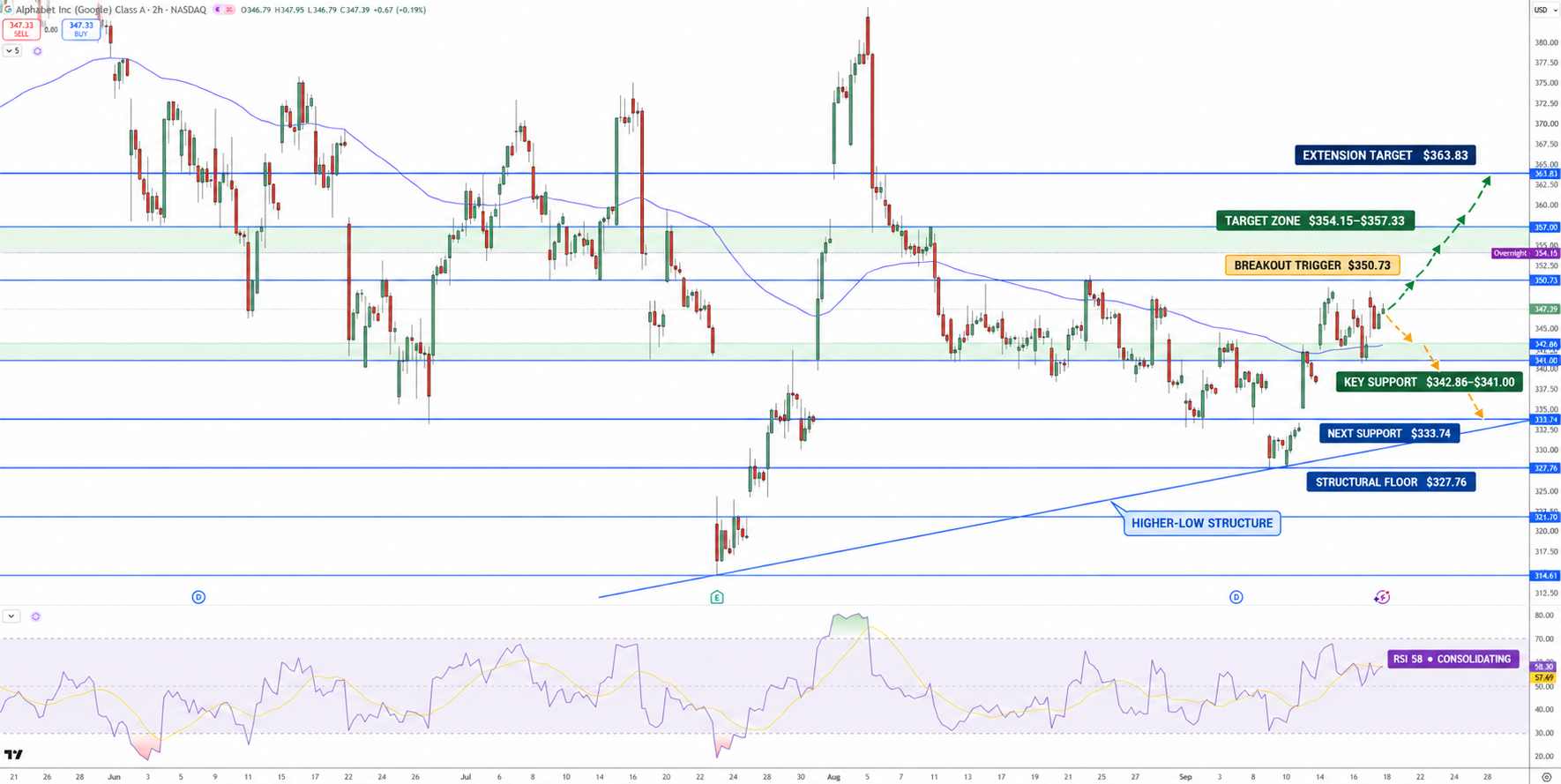
Task: Select the 350.73 price axis label
Action: coord(1545,280)
